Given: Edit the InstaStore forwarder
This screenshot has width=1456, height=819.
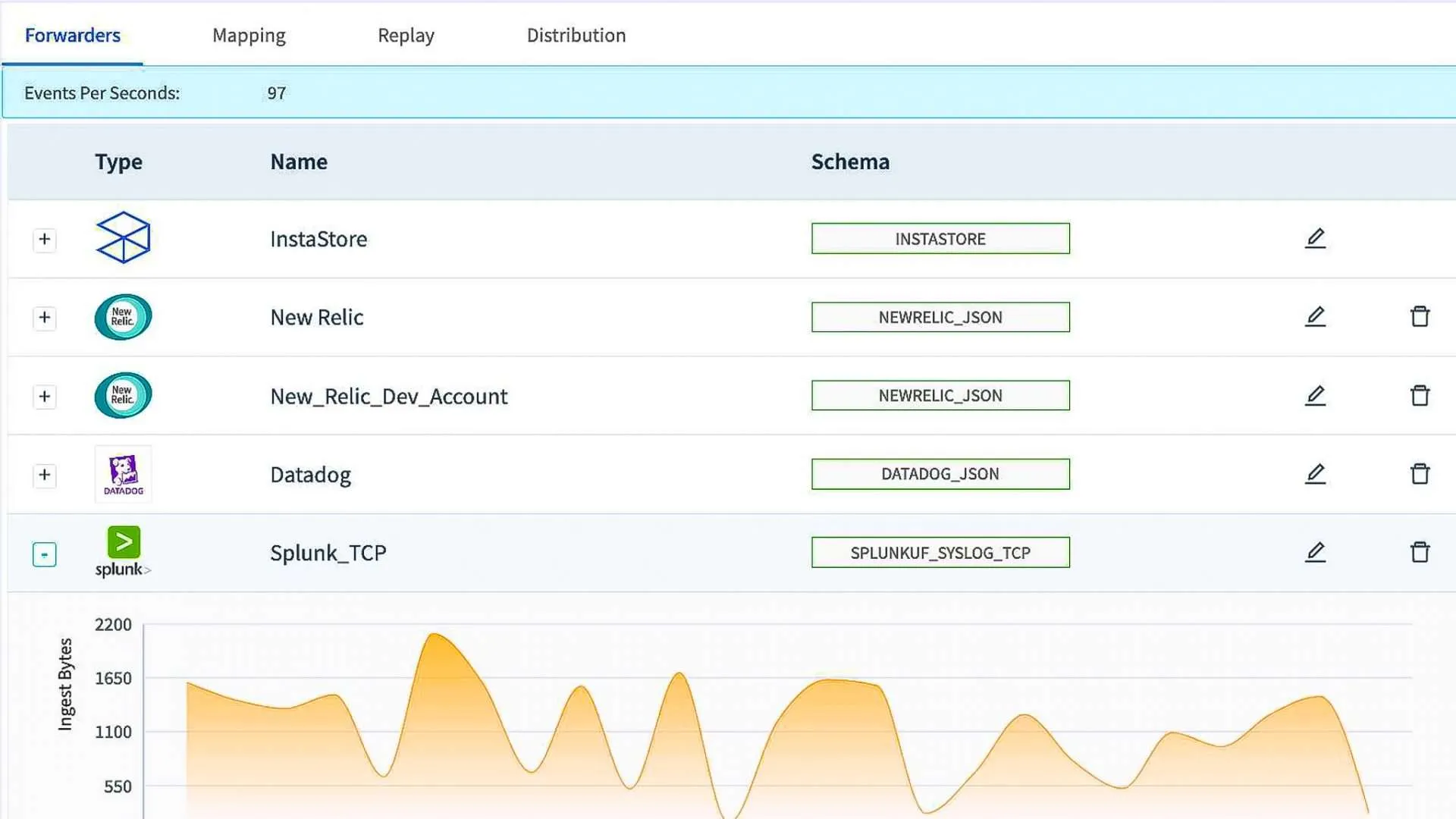Looking at the screenshot, I should tap(1315, 238).
